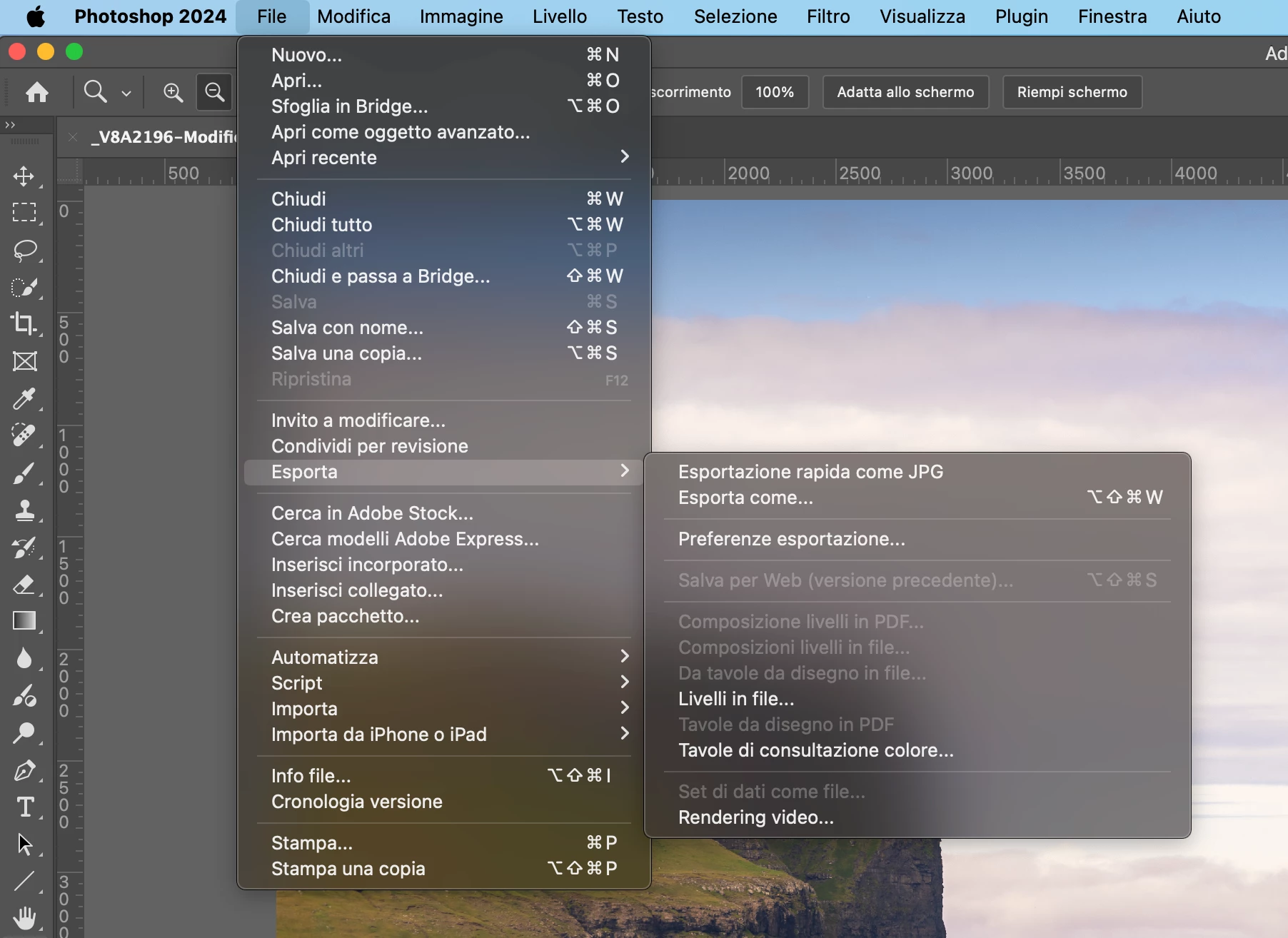Expand the toolbar with double-arrow icon
This screenshot has height=938, width=1288.
tap(10, 125)
